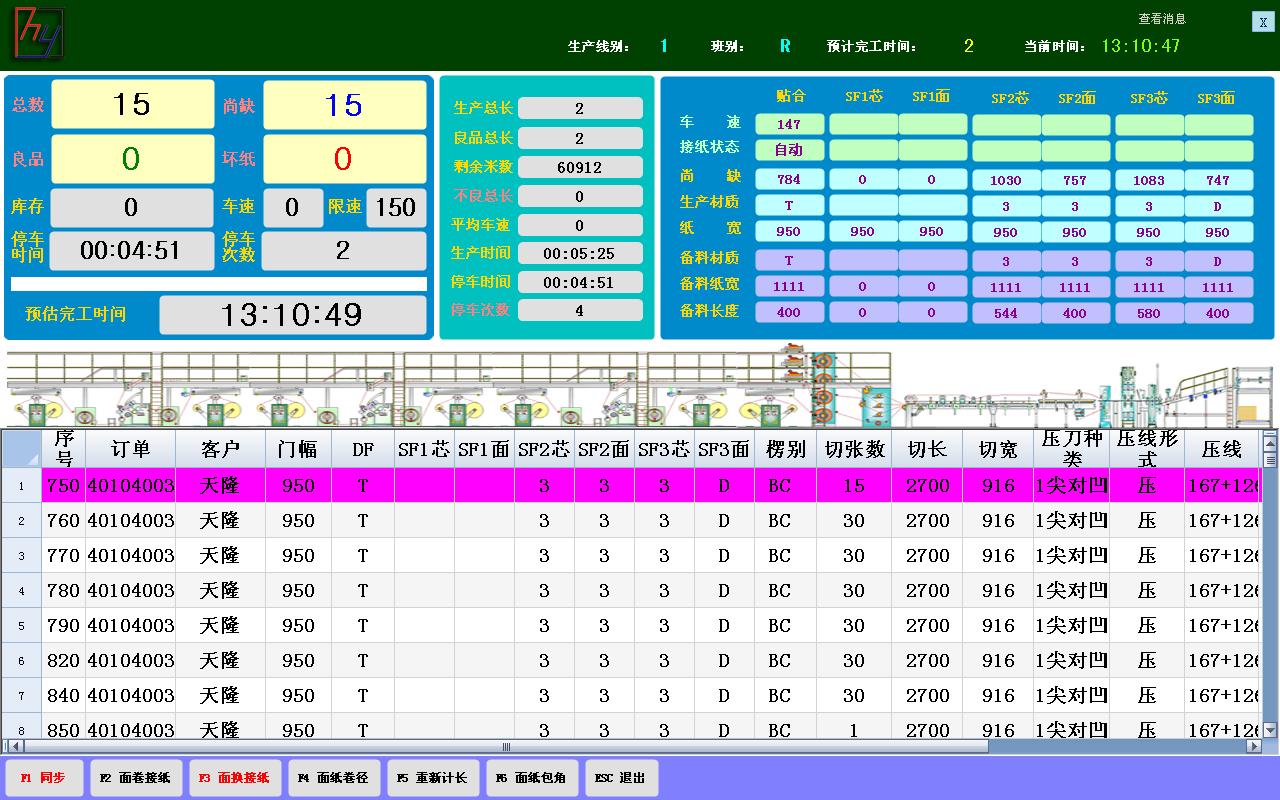Image resolution: width=1280 pixels, height=800 pixels.
Task: Click the horizontal scrollbar right arrow
Action: [x=1254, y=746]
